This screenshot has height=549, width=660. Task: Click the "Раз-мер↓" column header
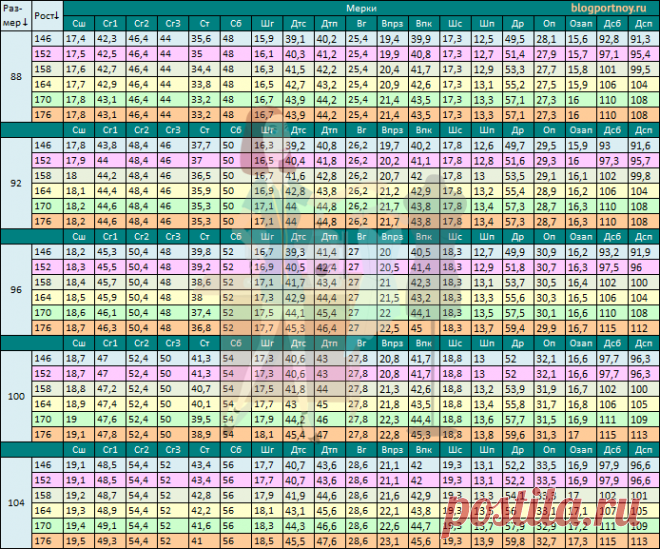pyautogui.click(x=16, y=16)
